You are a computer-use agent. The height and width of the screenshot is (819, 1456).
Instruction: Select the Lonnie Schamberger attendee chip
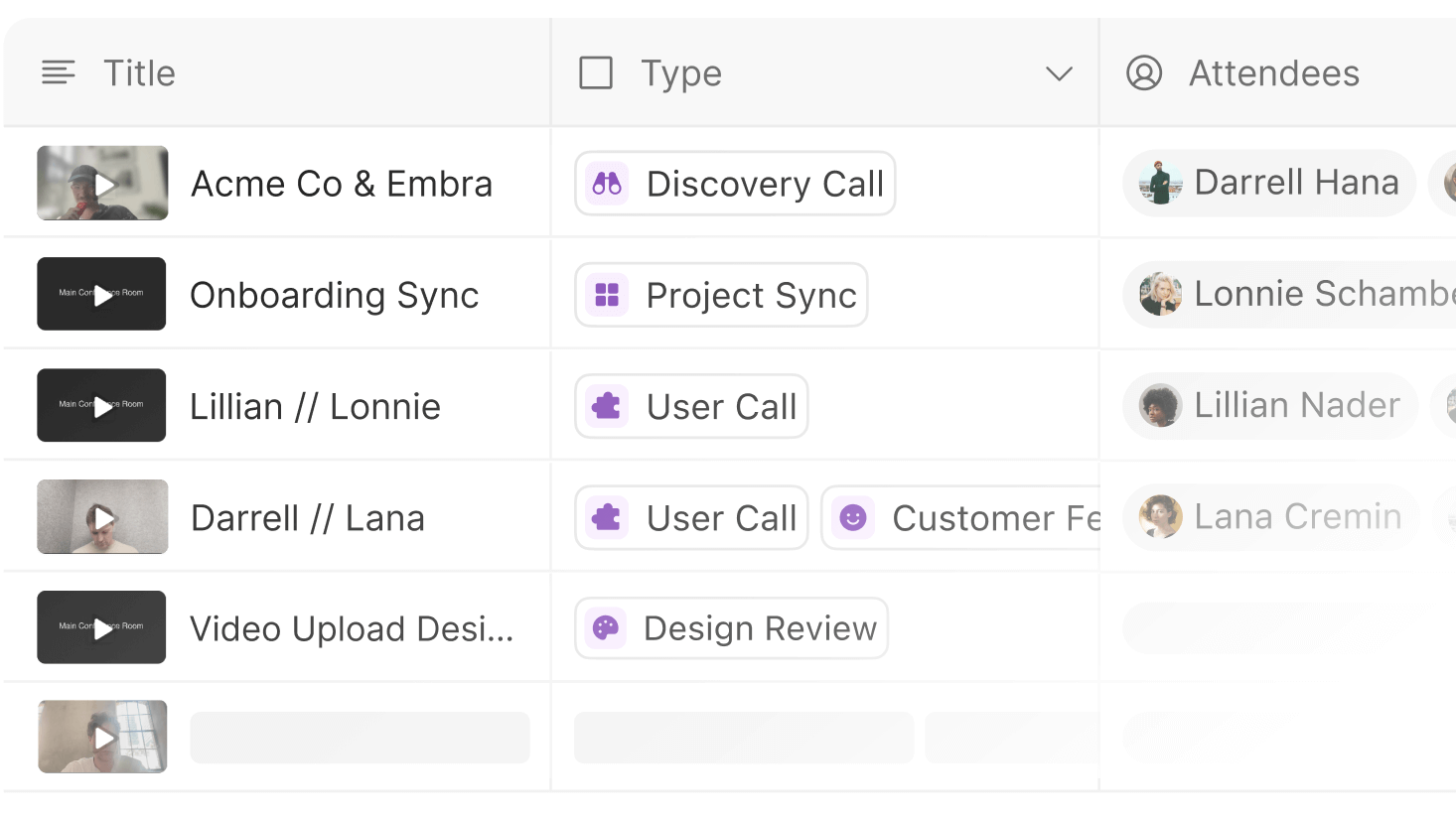tap(1291, 295)
